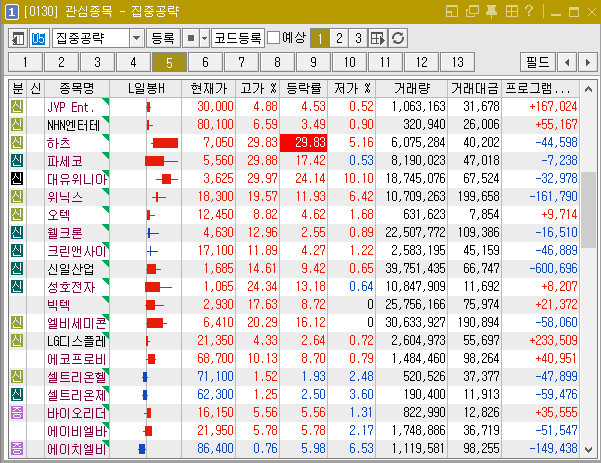Switch to group tab 12
The height and width of the screenshot is (463, 601).
(422, 62)
